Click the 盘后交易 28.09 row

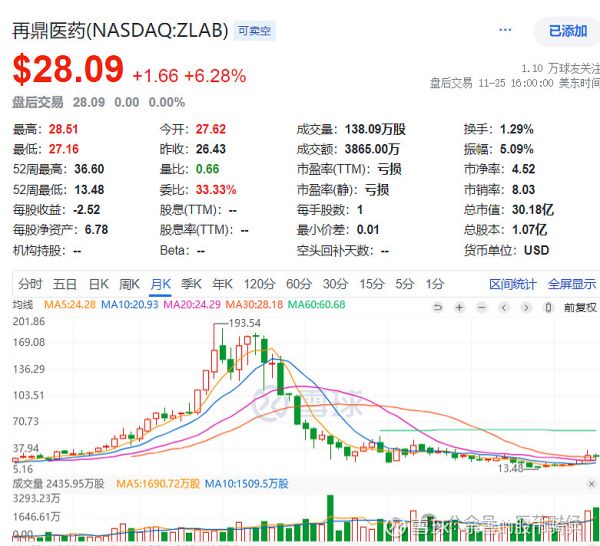[99, 102]
